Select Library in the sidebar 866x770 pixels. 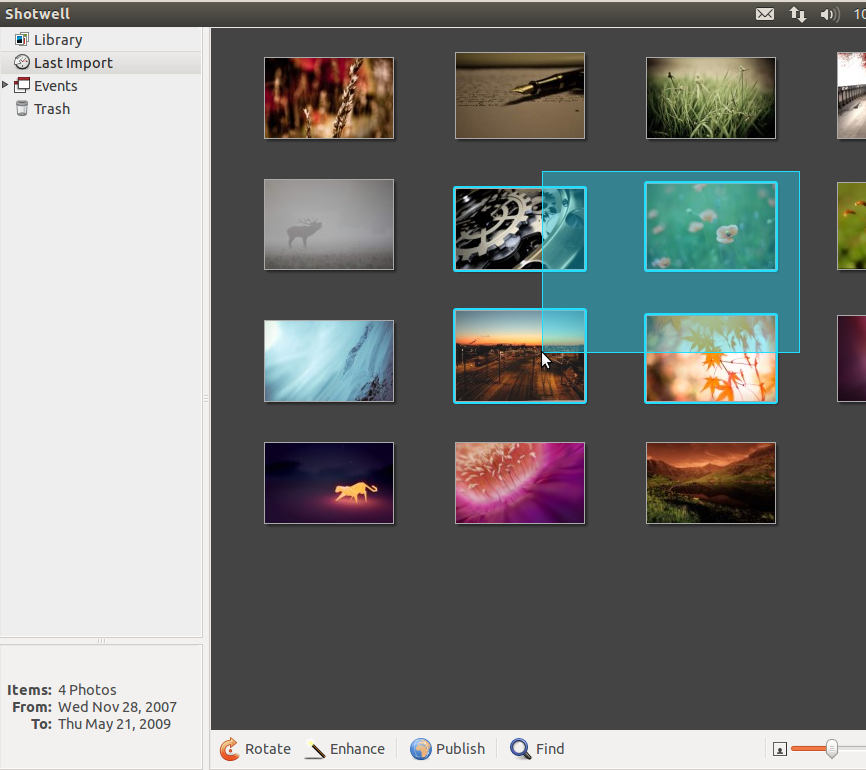tap(54, 39)
